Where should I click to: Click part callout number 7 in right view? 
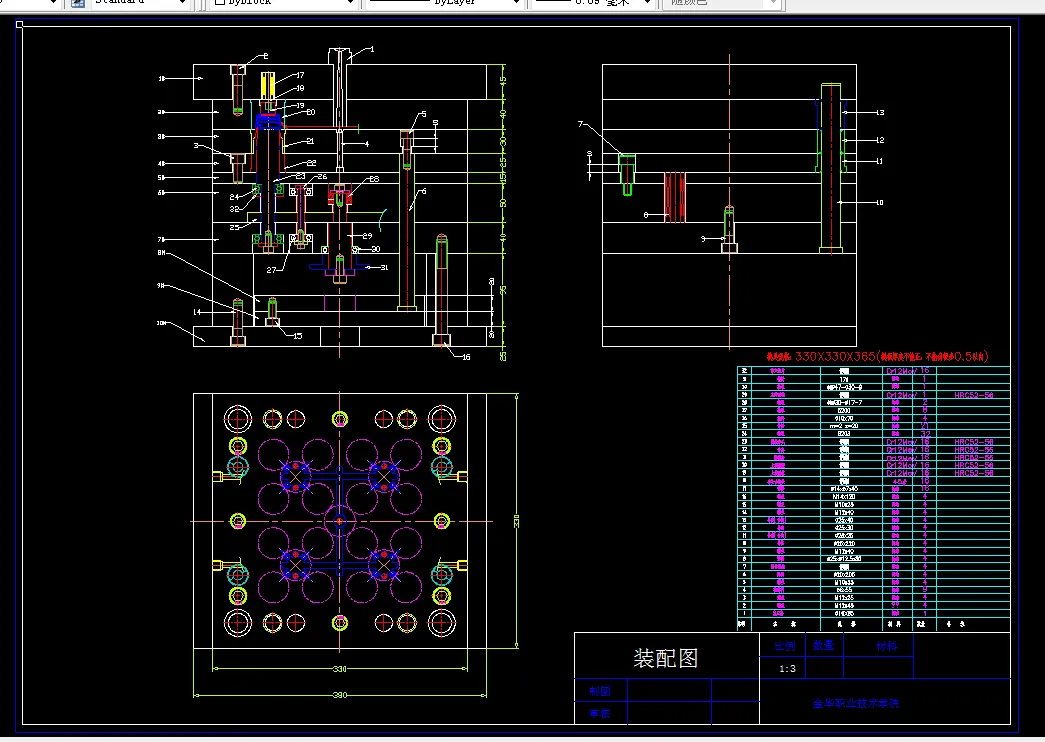click(580, 124)
